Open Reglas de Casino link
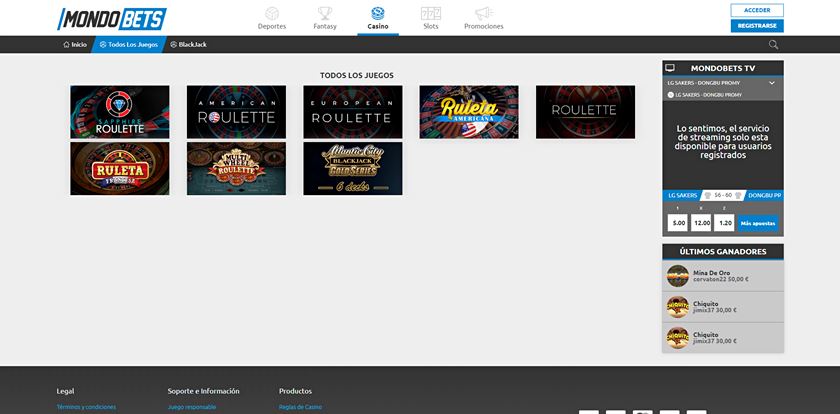The width and height of the screenshot is (840, 414). coord(301,407)
